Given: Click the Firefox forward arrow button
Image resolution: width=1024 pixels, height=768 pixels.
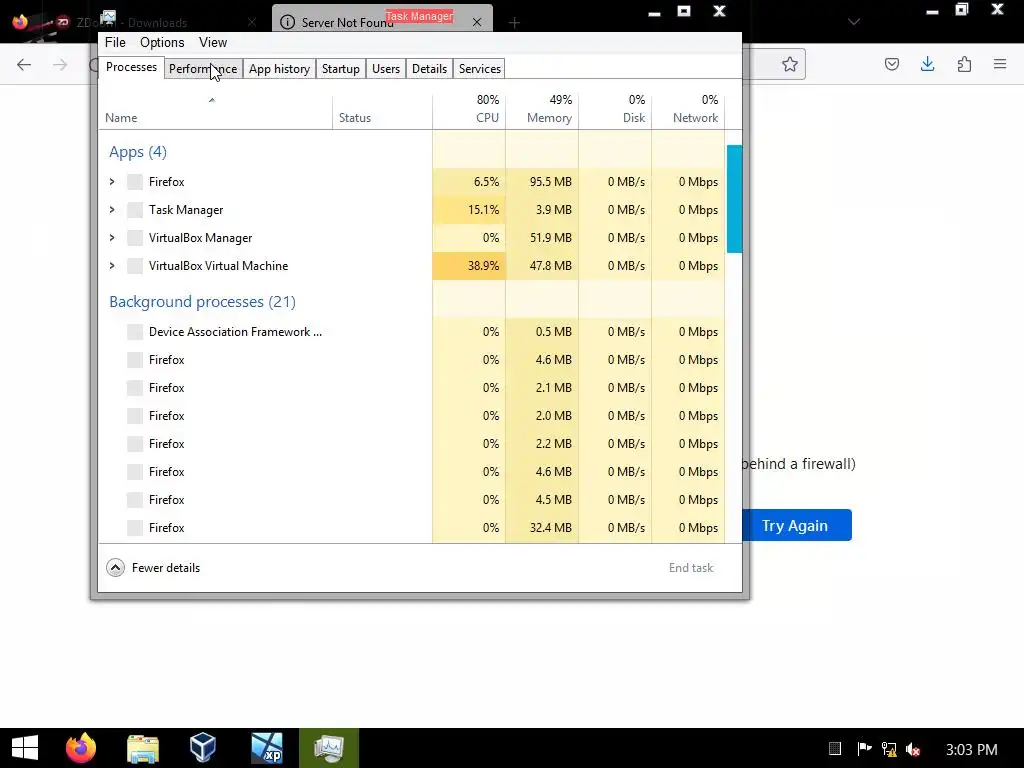Looking at the screenshot, I should tap(60, 64).
